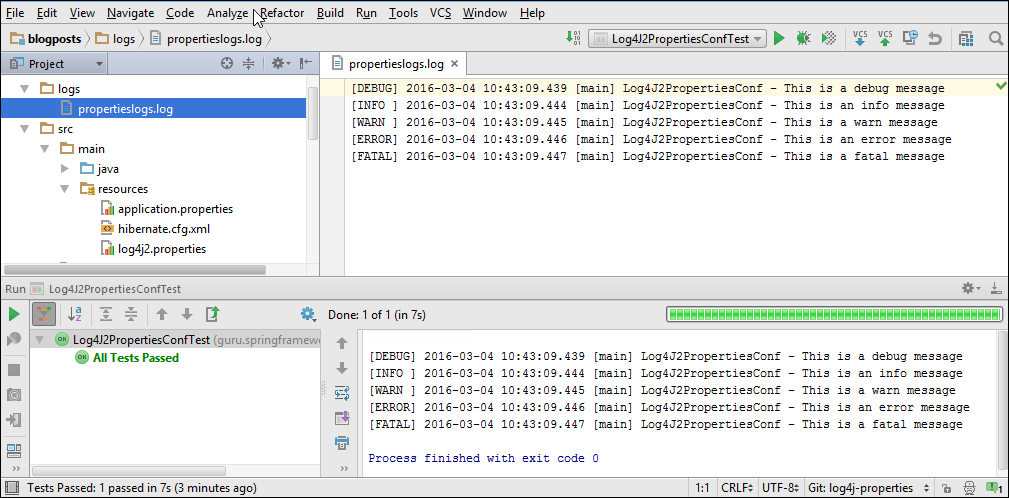Open Project Structure icon
Viewport: 1009px width, 498px height.
(x=965, y=39)
